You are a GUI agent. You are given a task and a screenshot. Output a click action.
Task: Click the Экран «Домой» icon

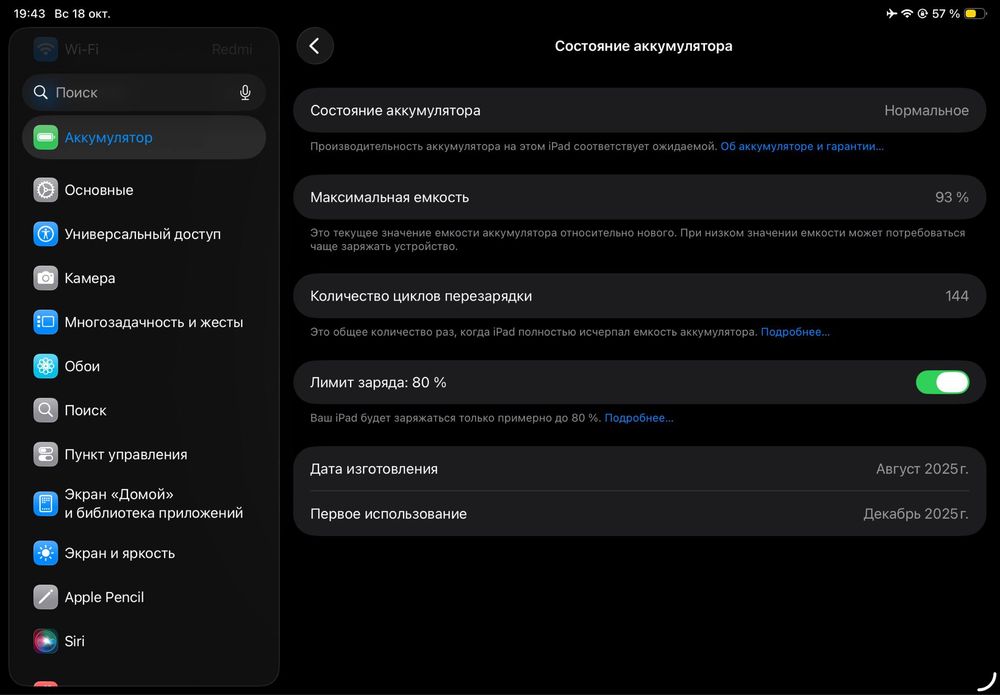point(45,504)
